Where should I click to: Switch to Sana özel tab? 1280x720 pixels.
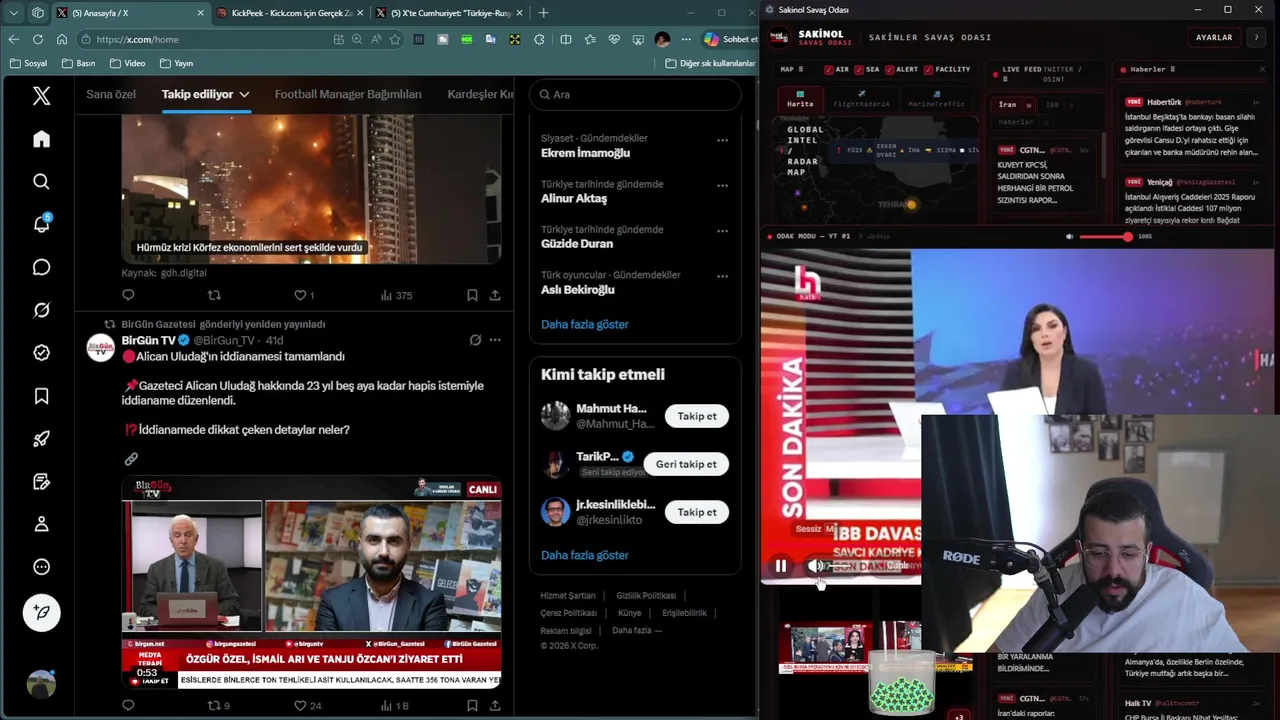(x=111, y=94)
